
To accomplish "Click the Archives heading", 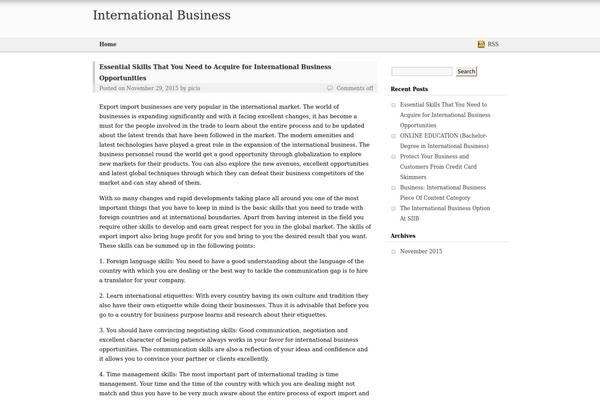I will [403, 236].
